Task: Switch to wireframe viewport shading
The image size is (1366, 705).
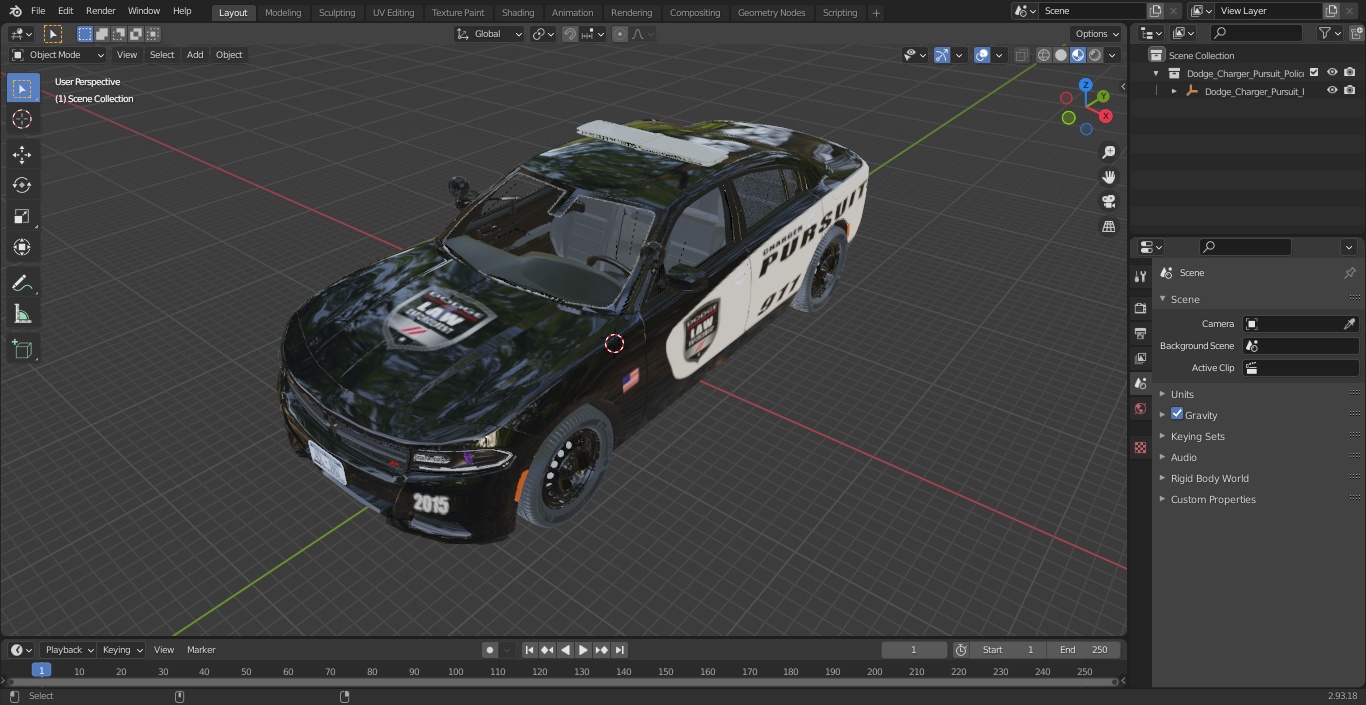Action: tap(1044, 55)
